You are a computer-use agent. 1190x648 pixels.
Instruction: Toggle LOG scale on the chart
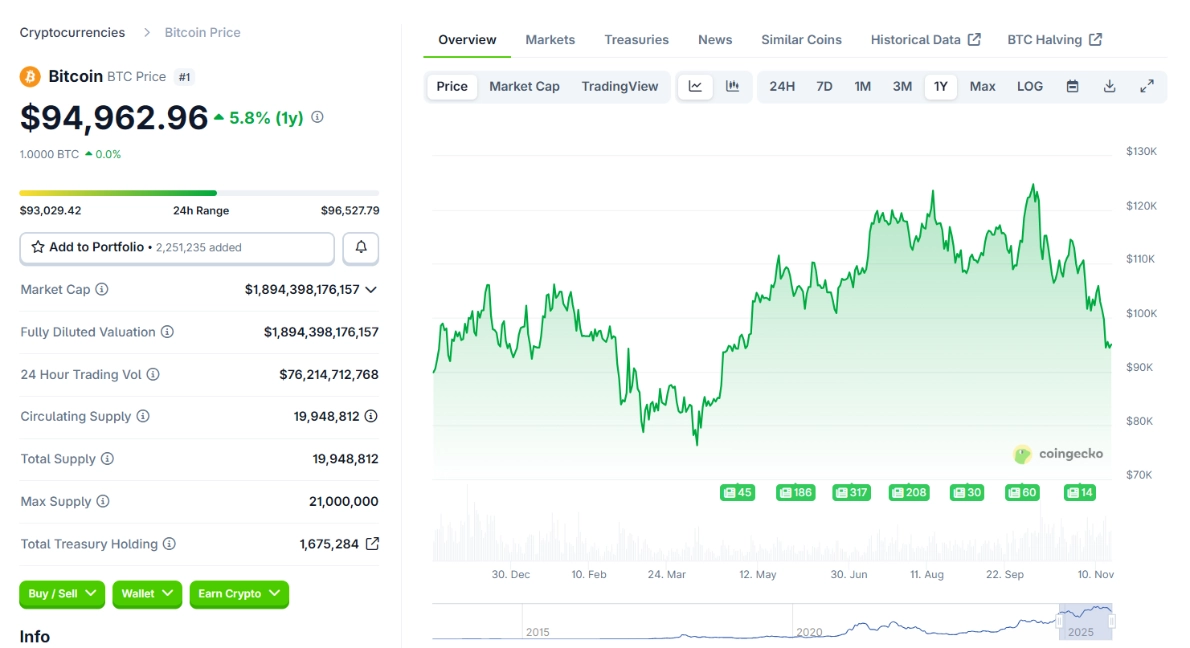[x=1030, y=86]
